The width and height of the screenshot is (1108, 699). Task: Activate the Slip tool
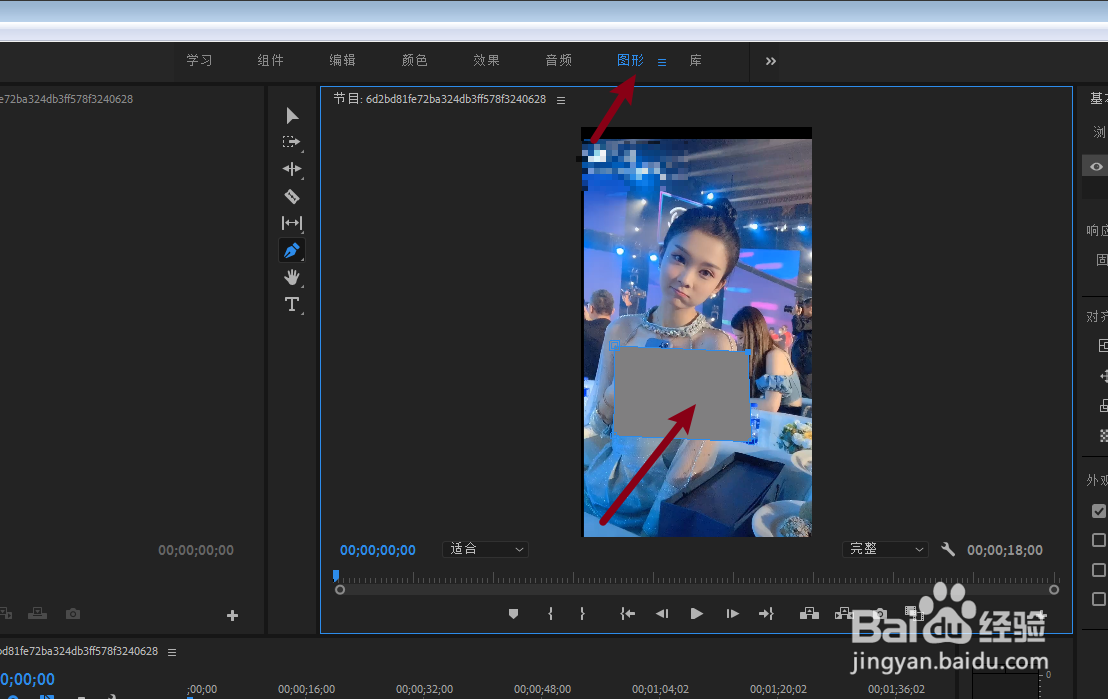[292, 223]
